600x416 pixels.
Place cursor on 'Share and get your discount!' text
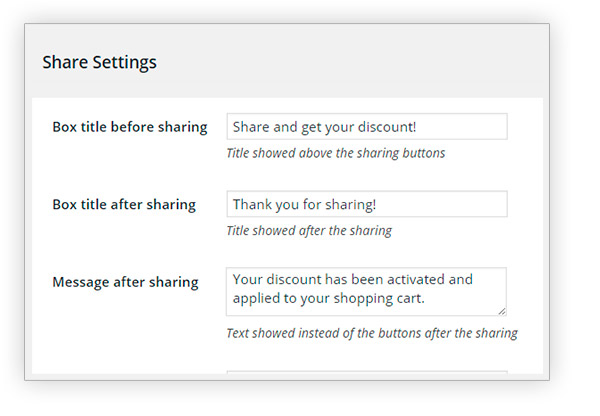pos(324,127)
